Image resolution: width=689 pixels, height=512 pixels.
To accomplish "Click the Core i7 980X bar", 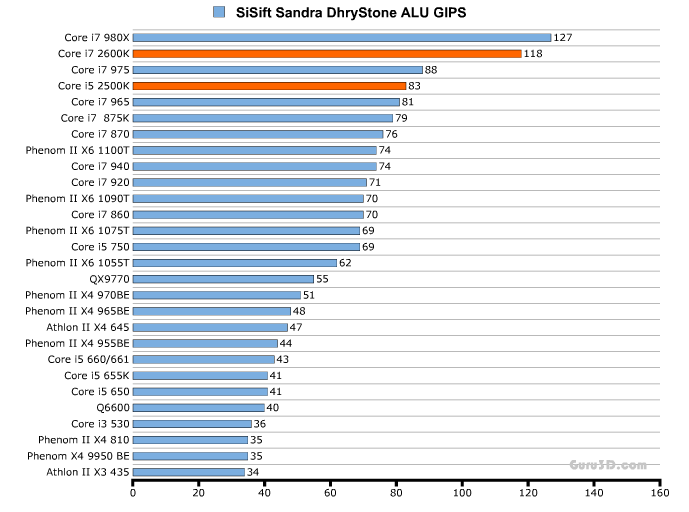I will 342,38.
